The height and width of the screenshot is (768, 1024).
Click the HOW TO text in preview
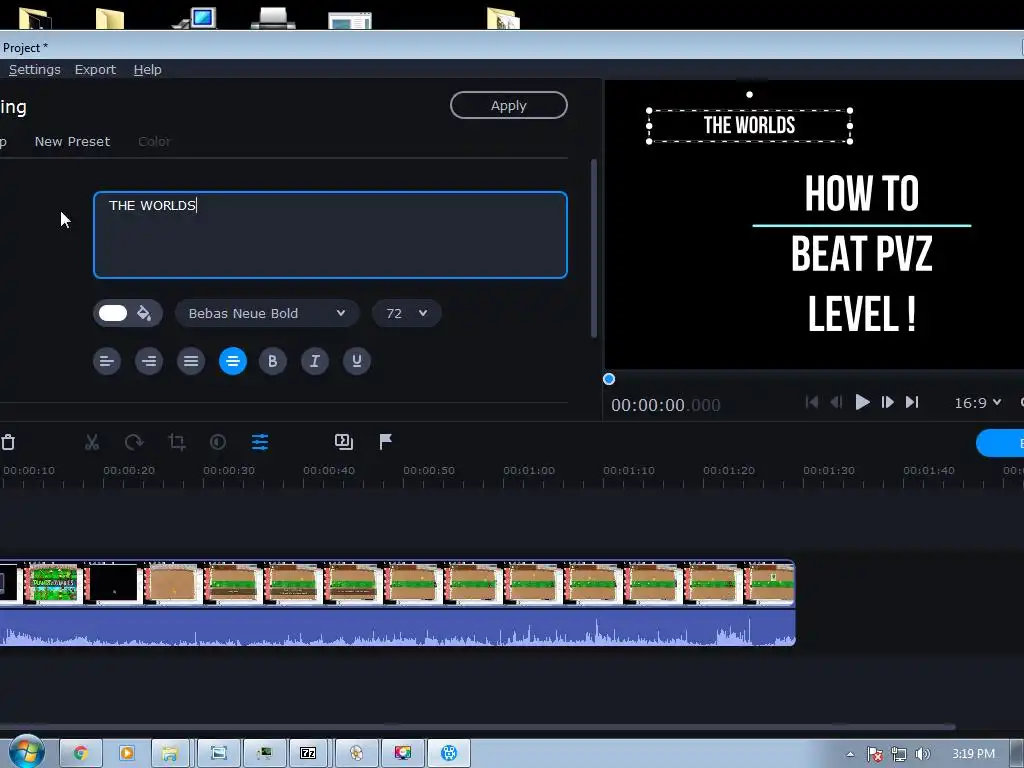coord(861,193)
